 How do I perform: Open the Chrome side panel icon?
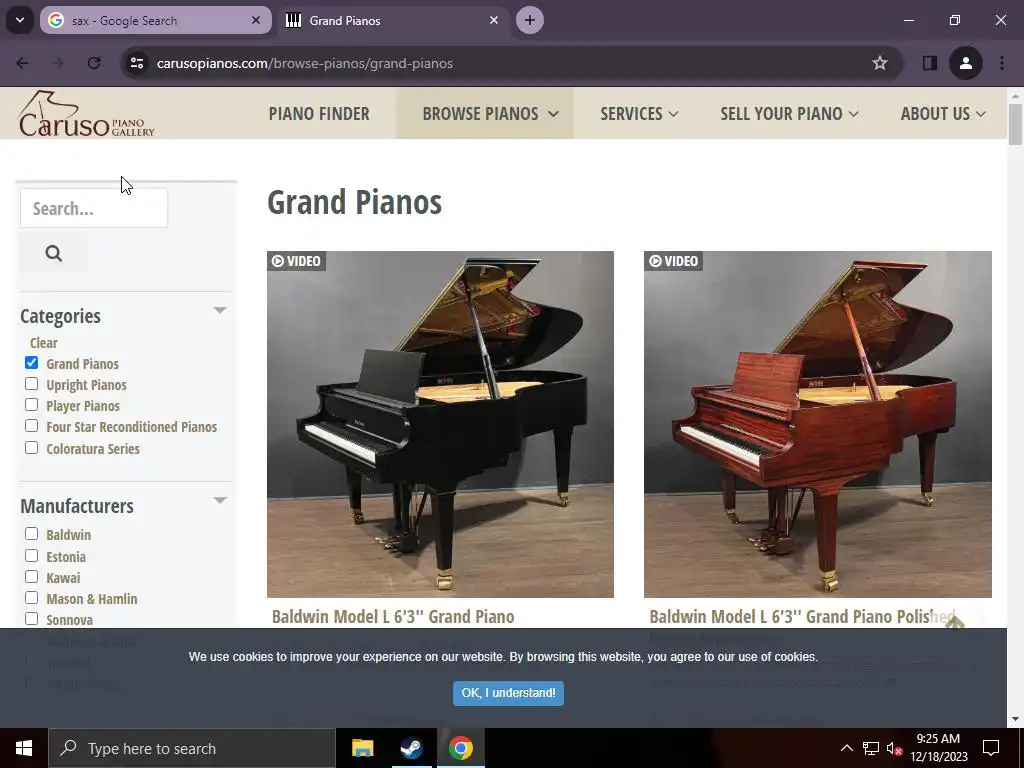(x=929, y=63)
